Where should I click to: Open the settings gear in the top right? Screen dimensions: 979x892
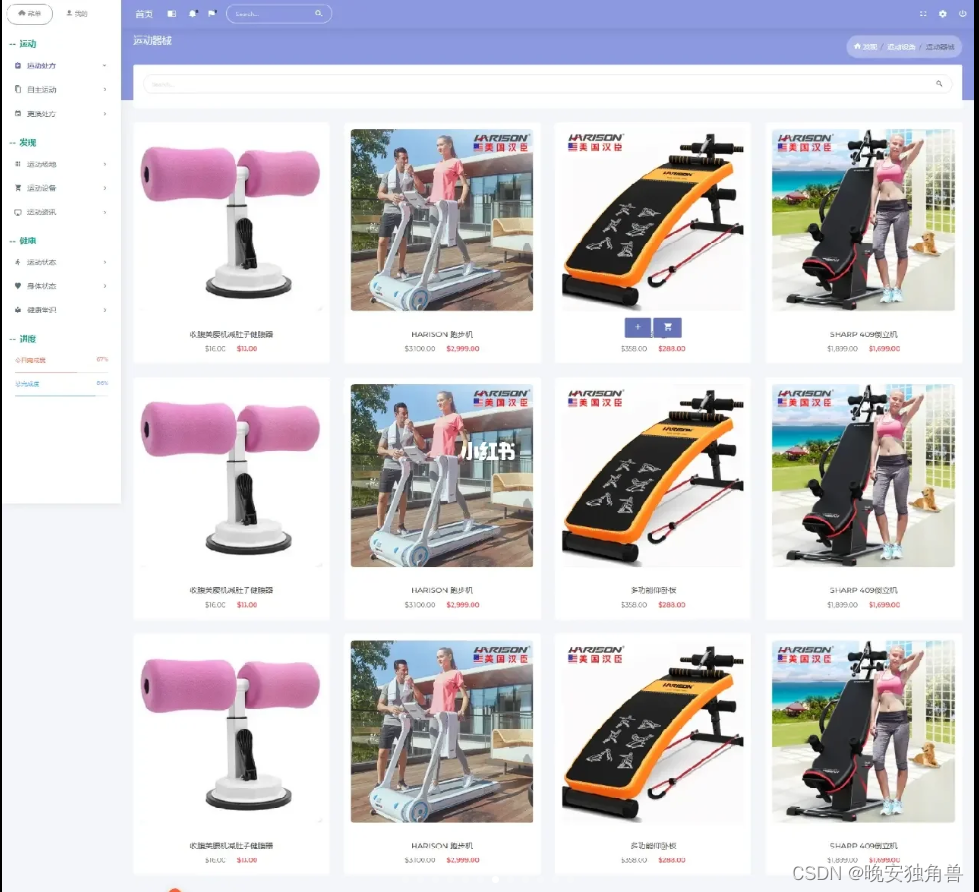(x=943, y=14)
